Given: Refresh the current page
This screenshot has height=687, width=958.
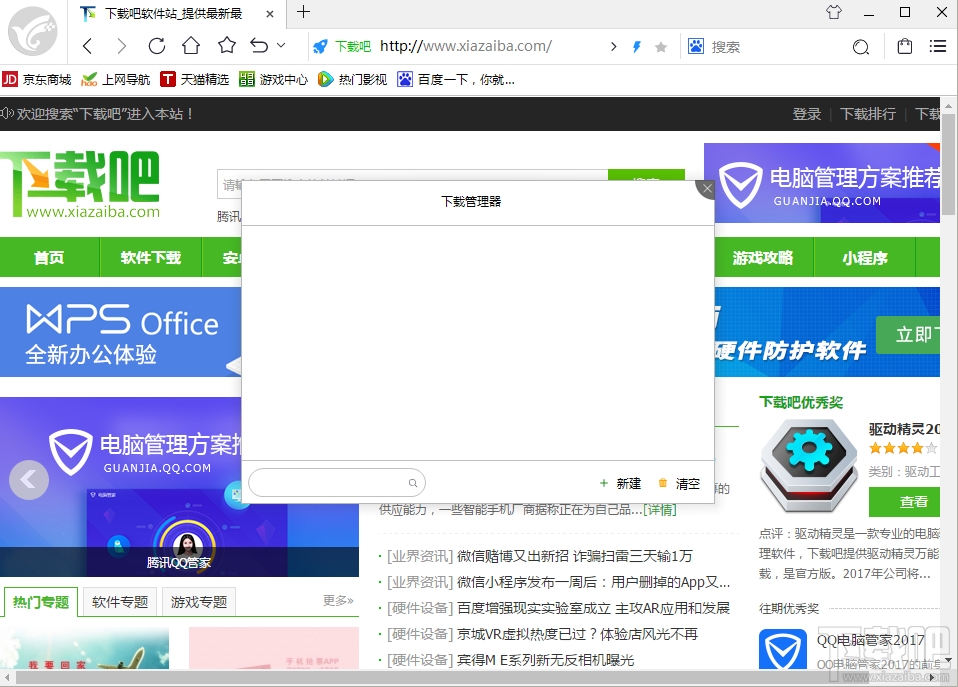Looking at the screenshot, I should (156, 46).
